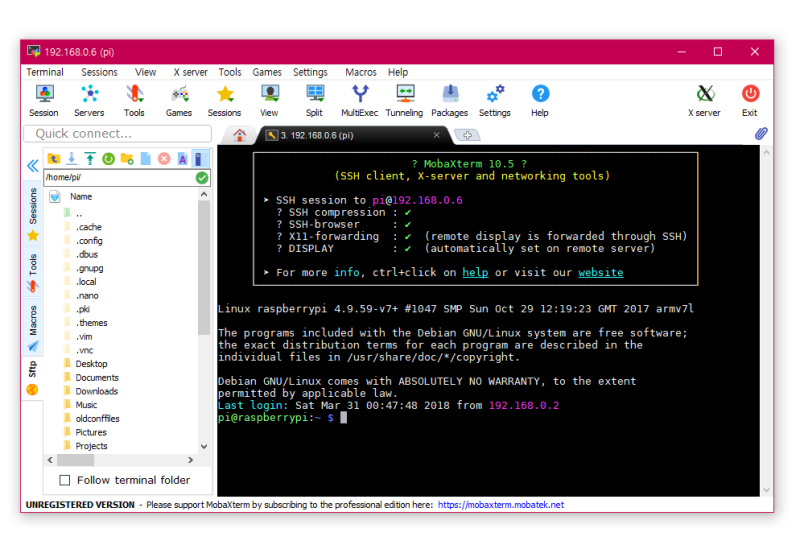Viewport: 800px width, 553px height.
Task: Click the Sftp download file icon
Action: pos(72,159)
